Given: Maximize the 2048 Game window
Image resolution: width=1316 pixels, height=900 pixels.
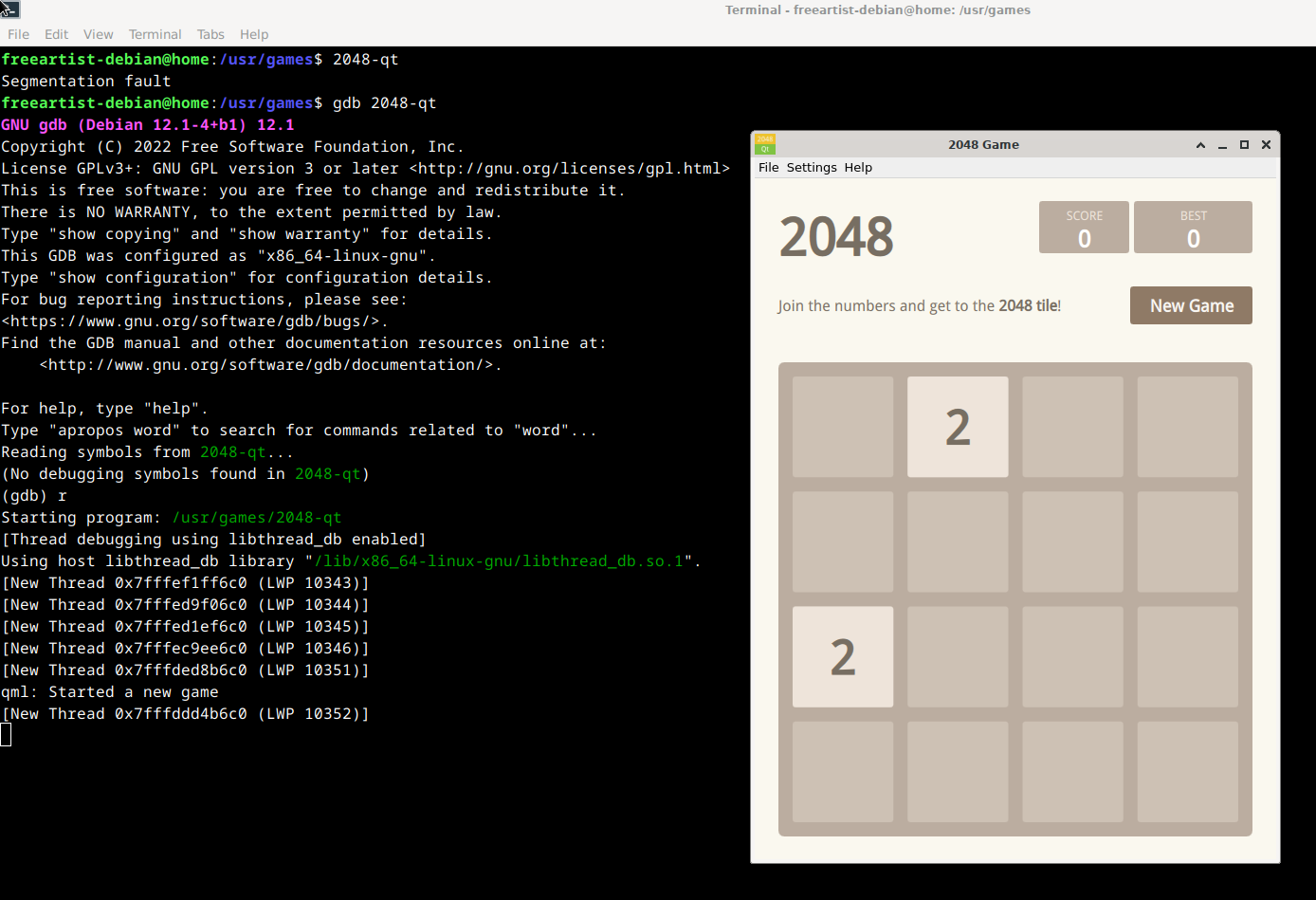Looking at the screenshot, I should (x=1244, y=145).
